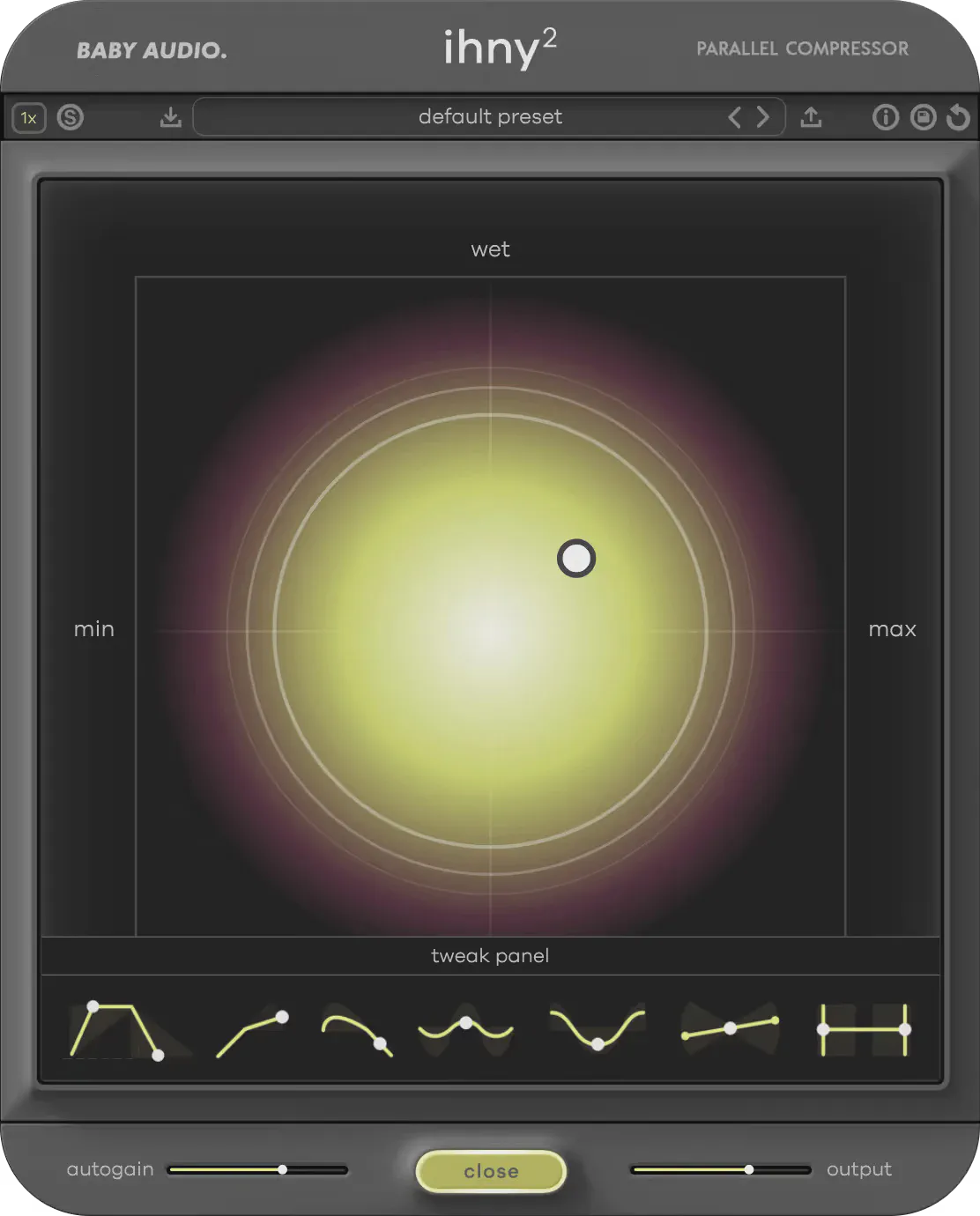Screen dimensions: 980x1216
Task: Click the download preset icon
Action: click(x=171, y=117)
